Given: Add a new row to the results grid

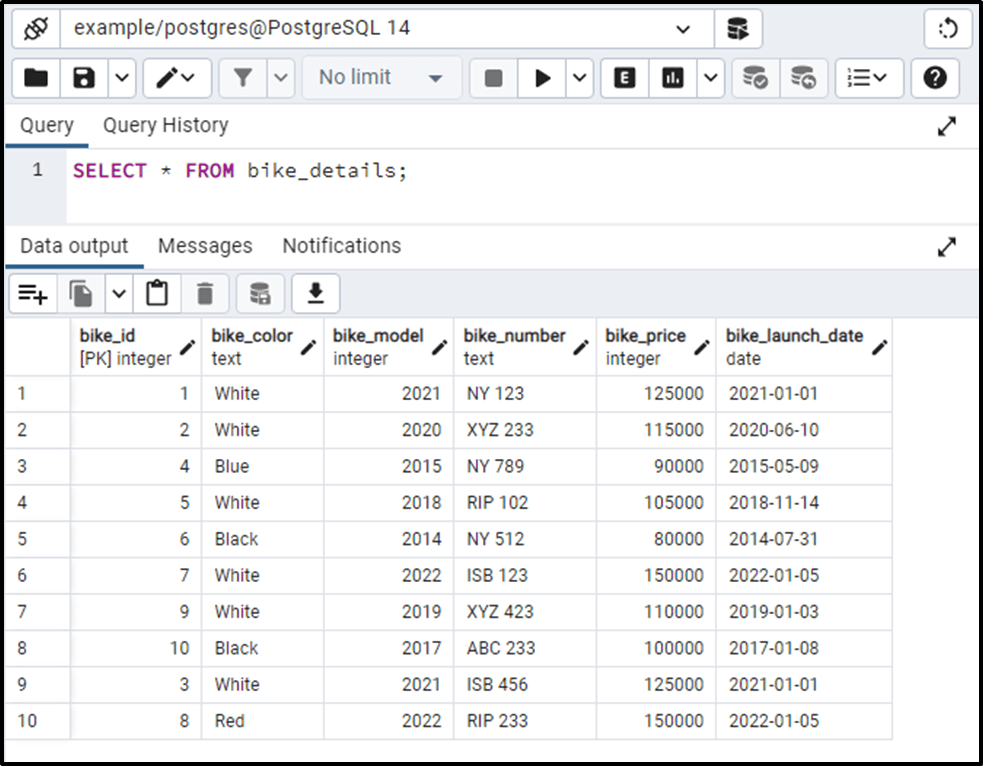Looking at the screenshot, I should point(33,293).
